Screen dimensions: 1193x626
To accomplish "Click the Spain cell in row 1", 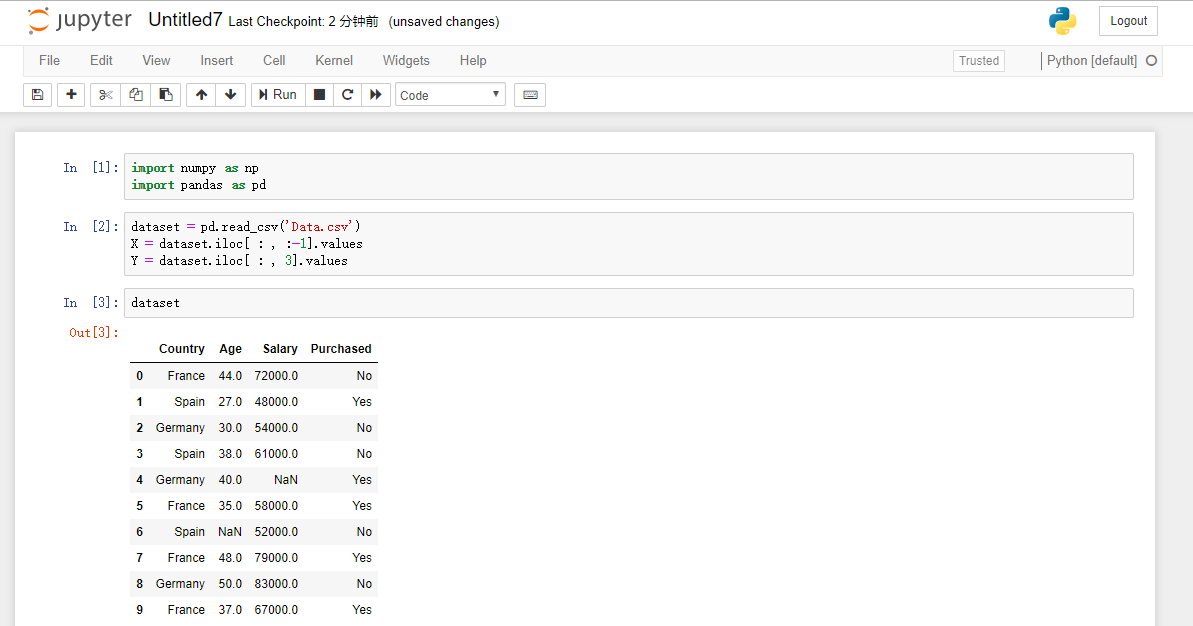I will pos(189,402).
